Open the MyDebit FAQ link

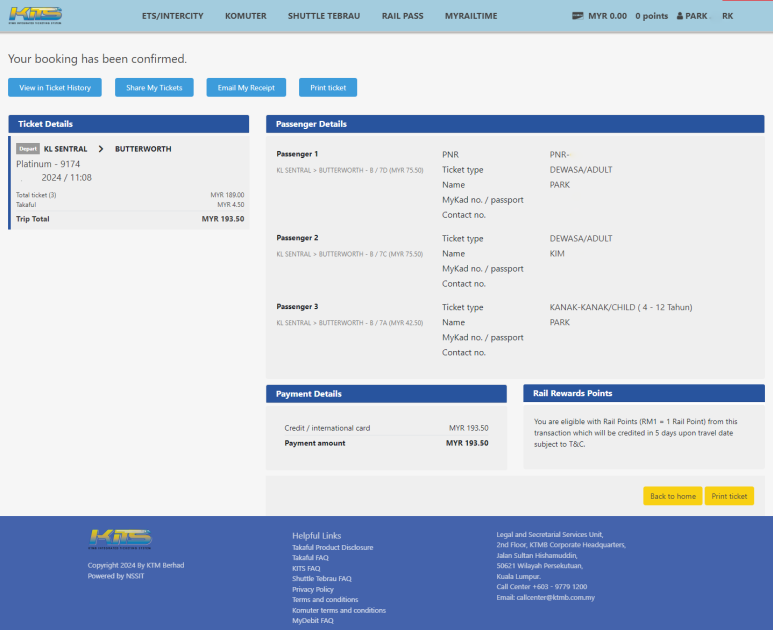click(313, 621)
